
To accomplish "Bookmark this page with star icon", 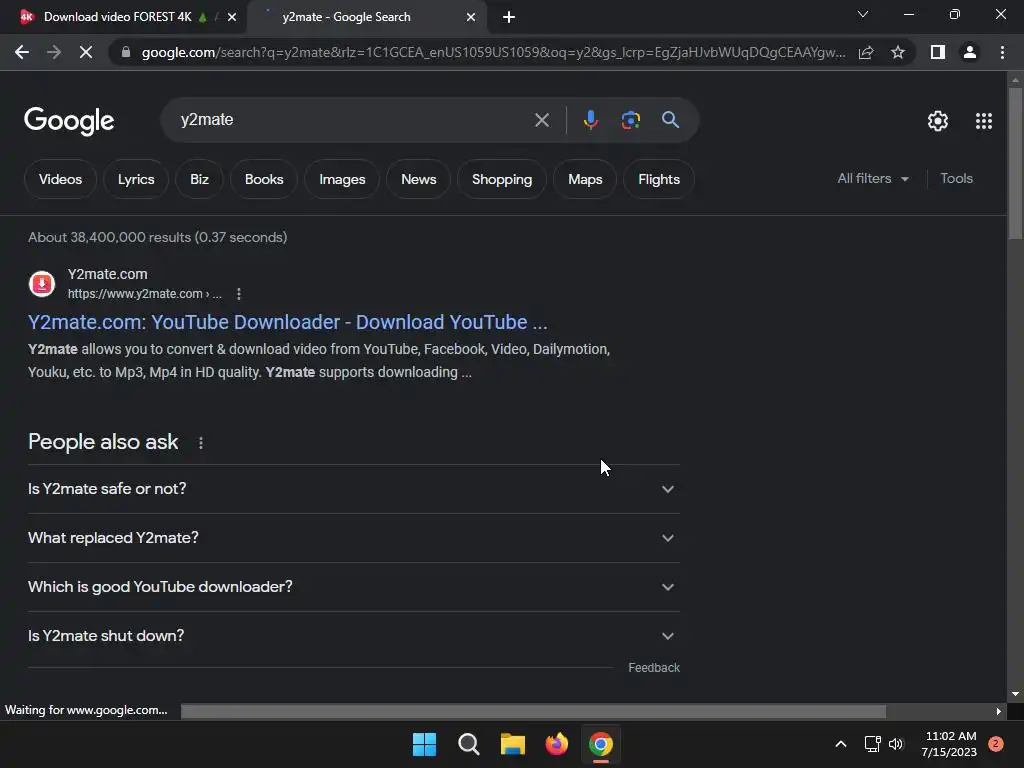I will coord(898,52).
